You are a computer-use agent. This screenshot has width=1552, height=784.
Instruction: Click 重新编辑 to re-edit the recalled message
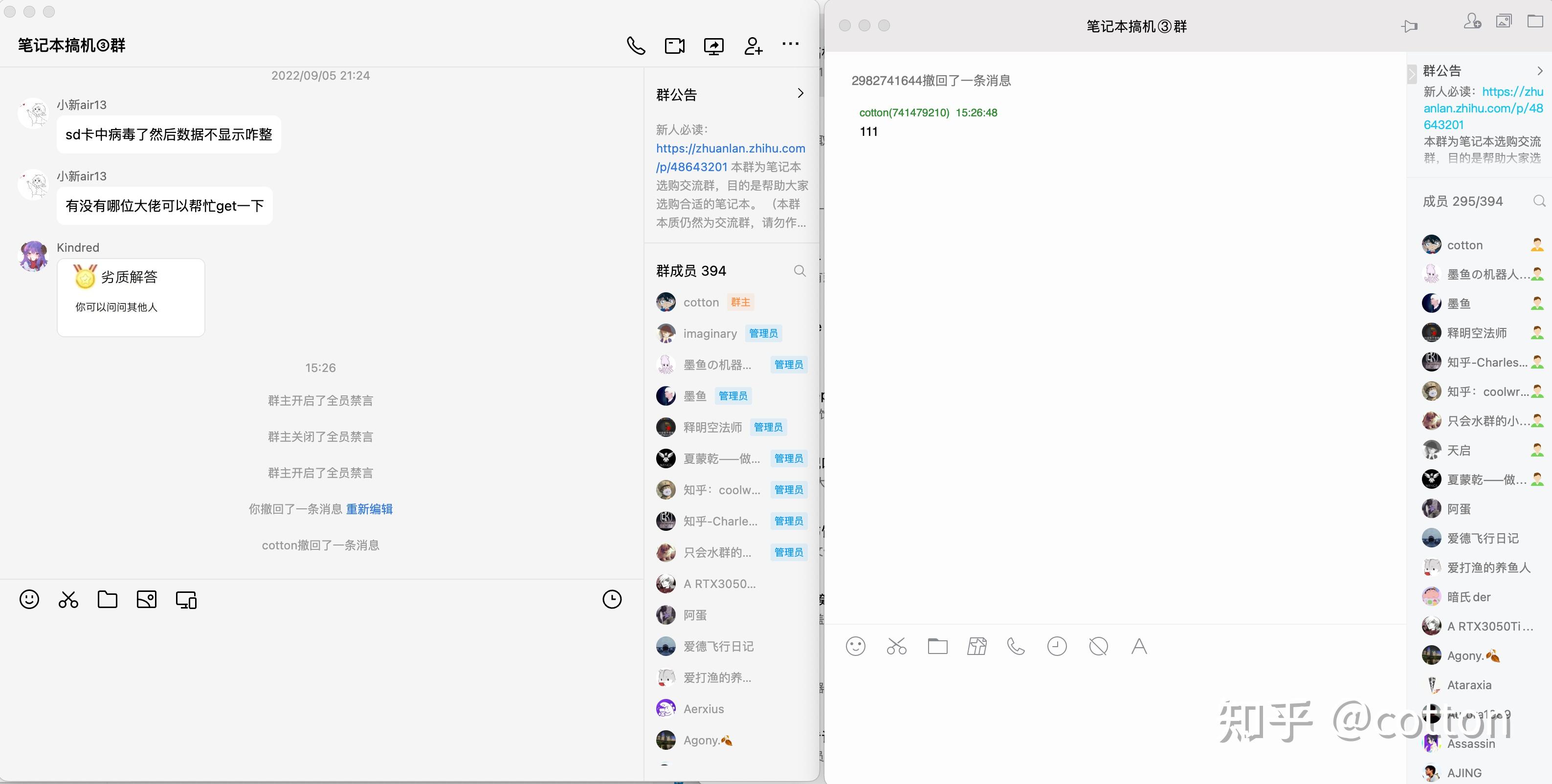(x=369, y=509)
